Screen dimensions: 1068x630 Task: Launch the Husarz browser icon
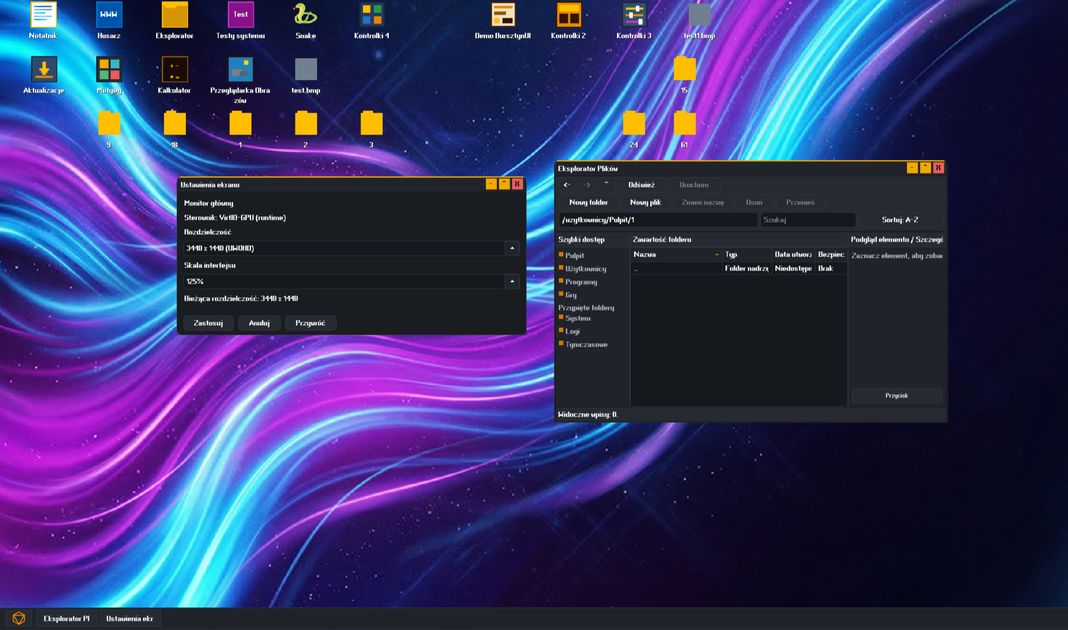(108, 15)
